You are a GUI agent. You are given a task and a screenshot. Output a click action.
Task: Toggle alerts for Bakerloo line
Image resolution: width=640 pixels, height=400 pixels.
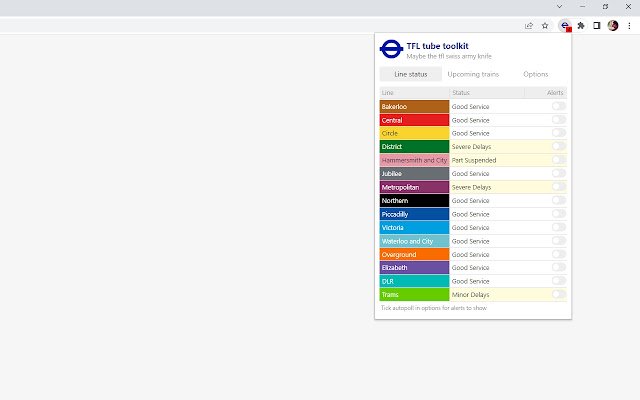pos(559,106)
